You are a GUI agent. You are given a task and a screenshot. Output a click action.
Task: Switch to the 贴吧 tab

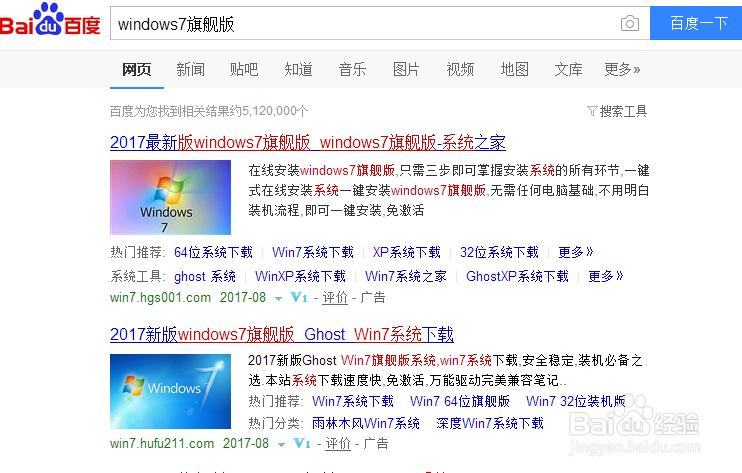coord(244,70)
